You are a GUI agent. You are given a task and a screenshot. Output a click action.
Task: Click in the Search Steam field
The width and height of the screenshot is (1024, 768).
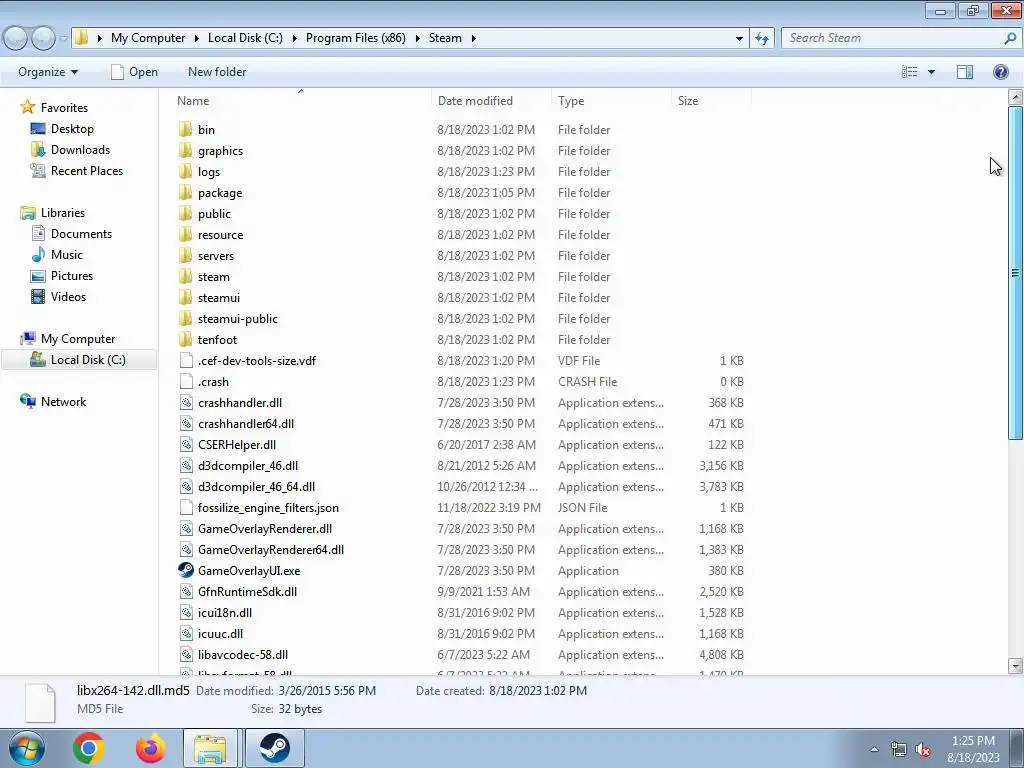point(895,38)
